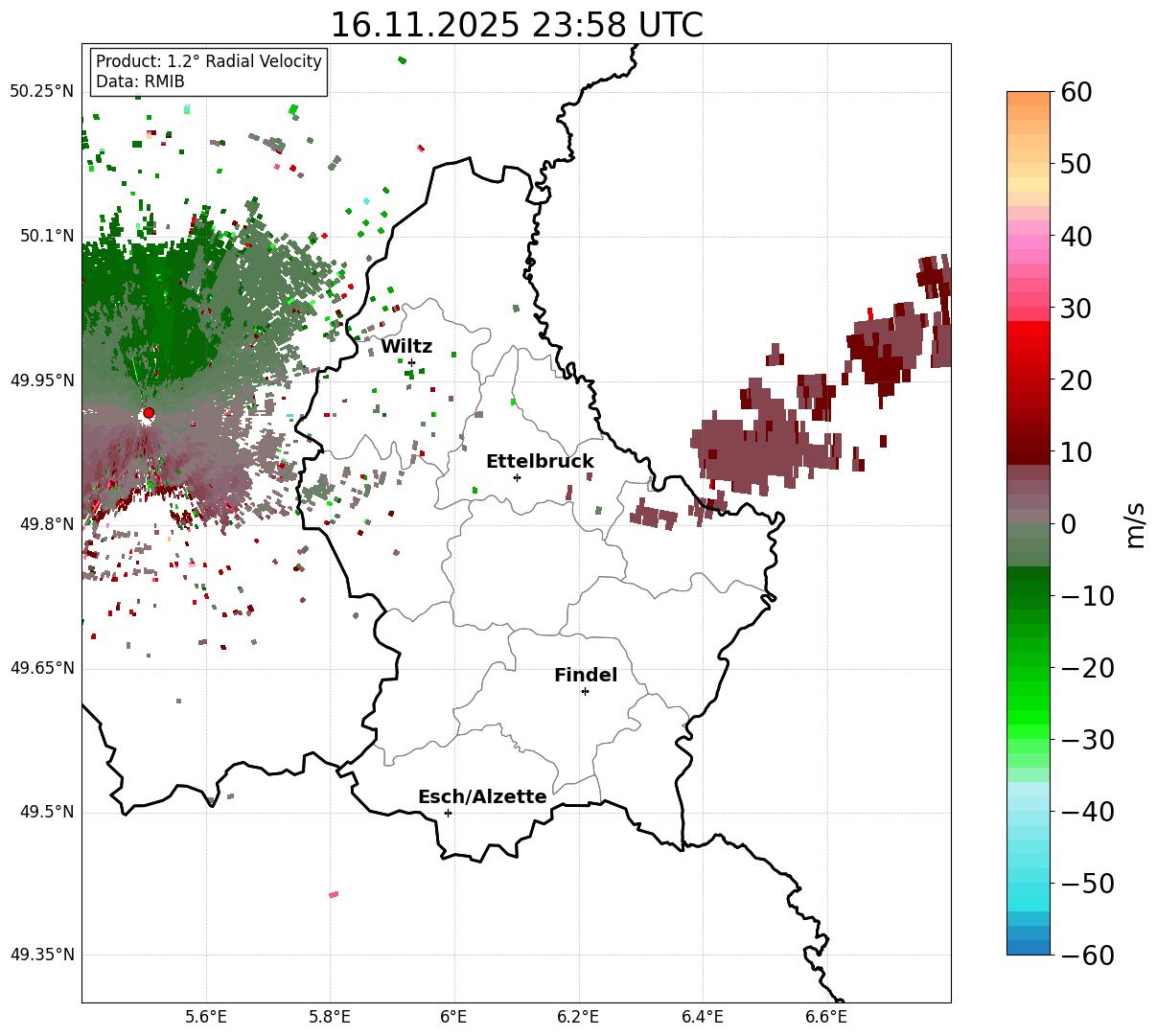This screenshot has height=1036, width=1157.
Task: Click the m/s colorbar unit label
Action: [x=1136, y=523]
